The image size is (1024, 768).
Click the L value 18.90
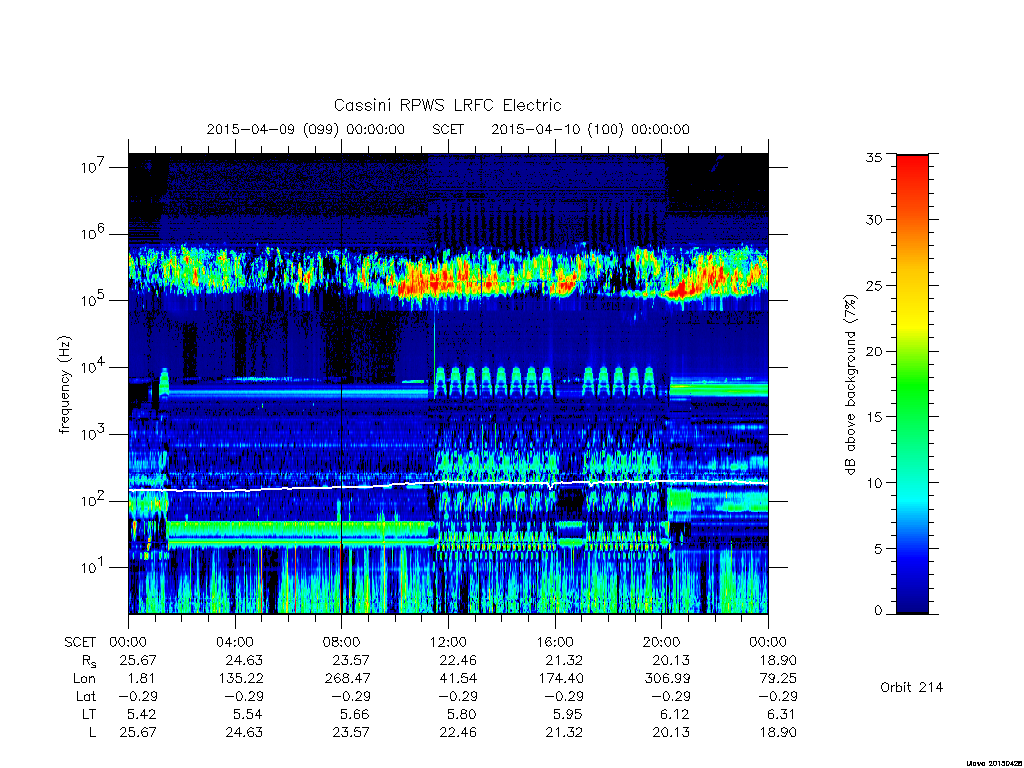[x=778, y=732]
